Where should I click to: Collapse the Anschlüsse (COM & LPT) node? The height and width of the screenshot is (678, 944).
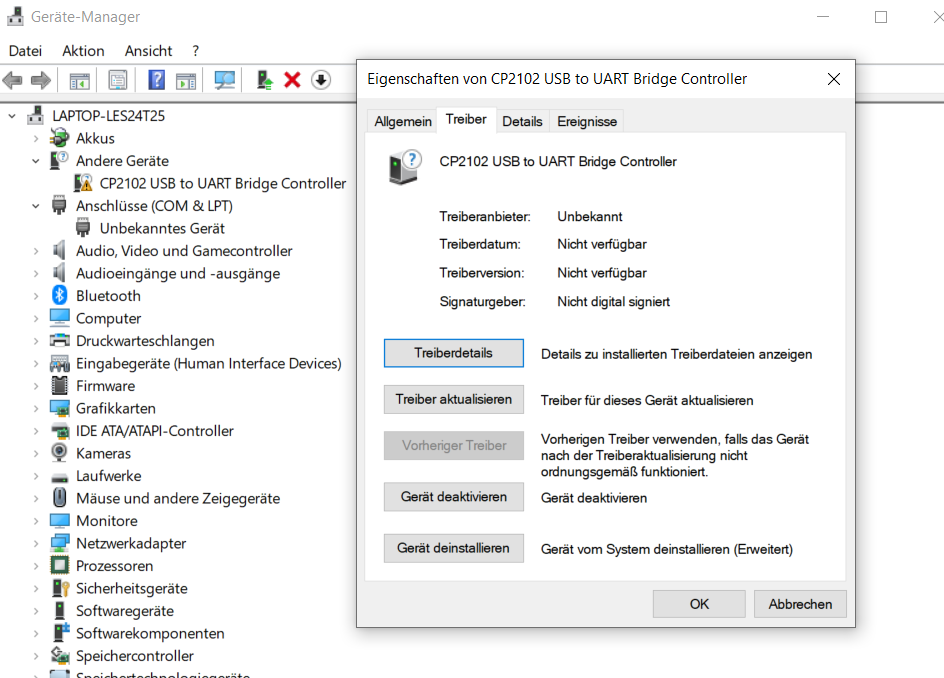pyautogui.click(x=36, y=206)
